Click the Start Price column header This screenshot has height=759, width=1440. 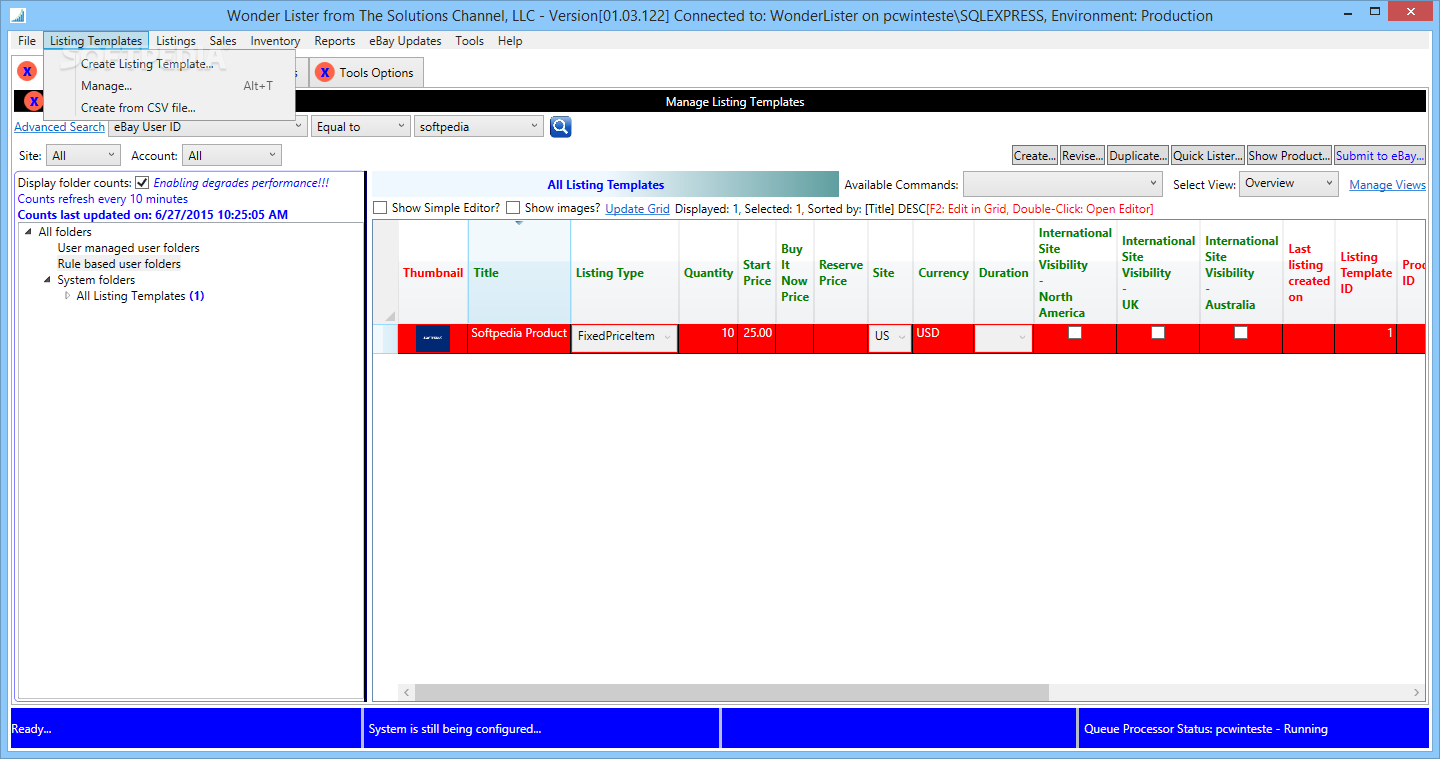757,272
